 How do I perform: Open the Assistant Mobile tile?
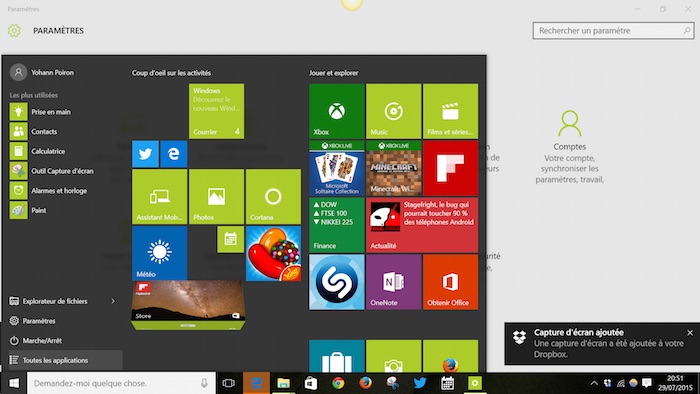(x=159, y=196)
